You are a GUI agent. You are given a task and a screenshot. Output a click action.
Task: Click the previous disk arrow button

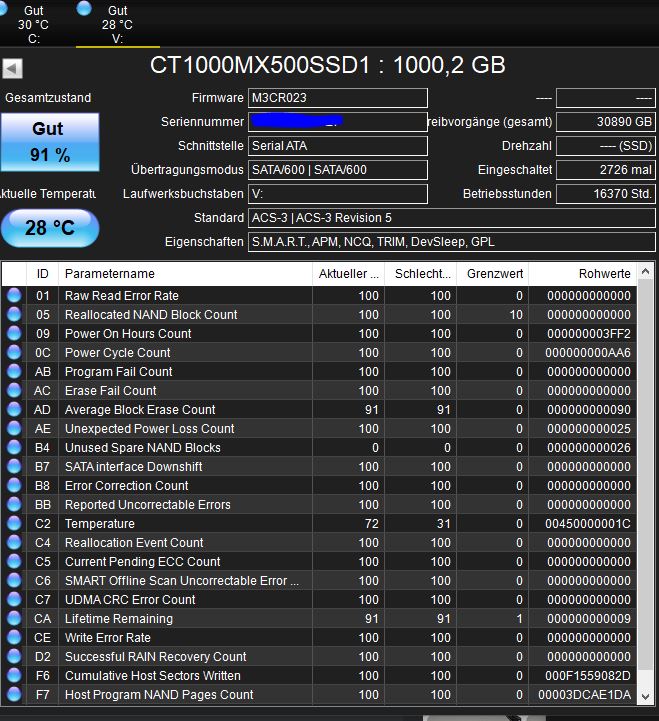coord(12,69)
